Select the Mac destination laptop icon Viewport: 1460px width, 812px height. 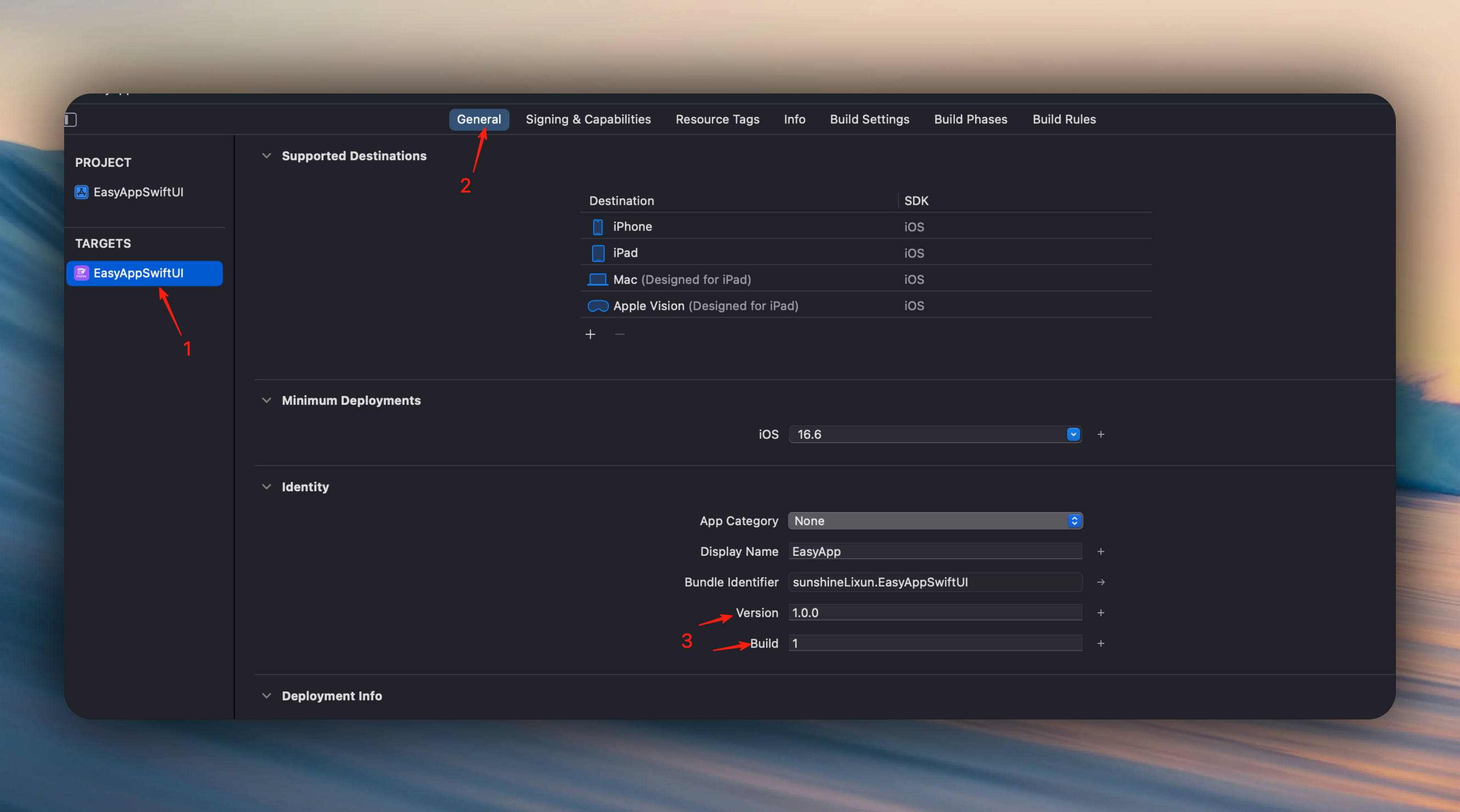pos(598,280)
